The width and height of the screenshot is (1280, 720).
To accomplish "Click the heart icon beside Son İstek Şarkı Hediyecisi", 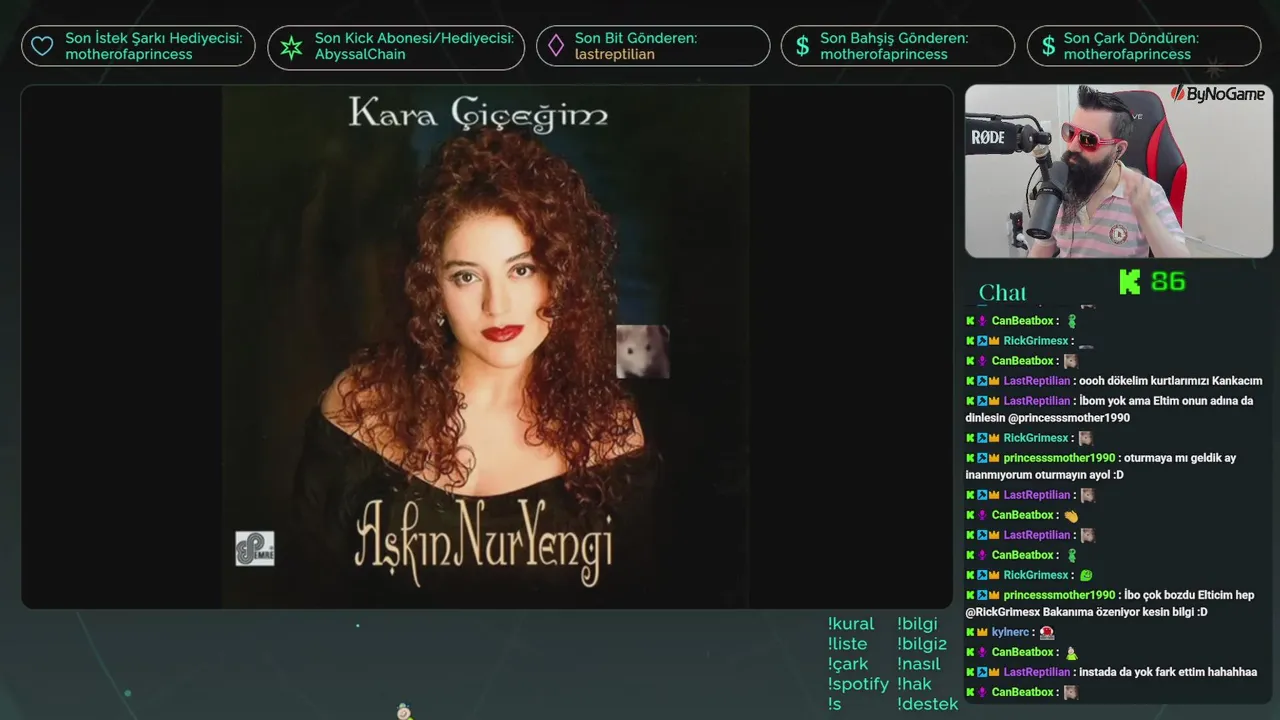I will click(x=42, y=46).
